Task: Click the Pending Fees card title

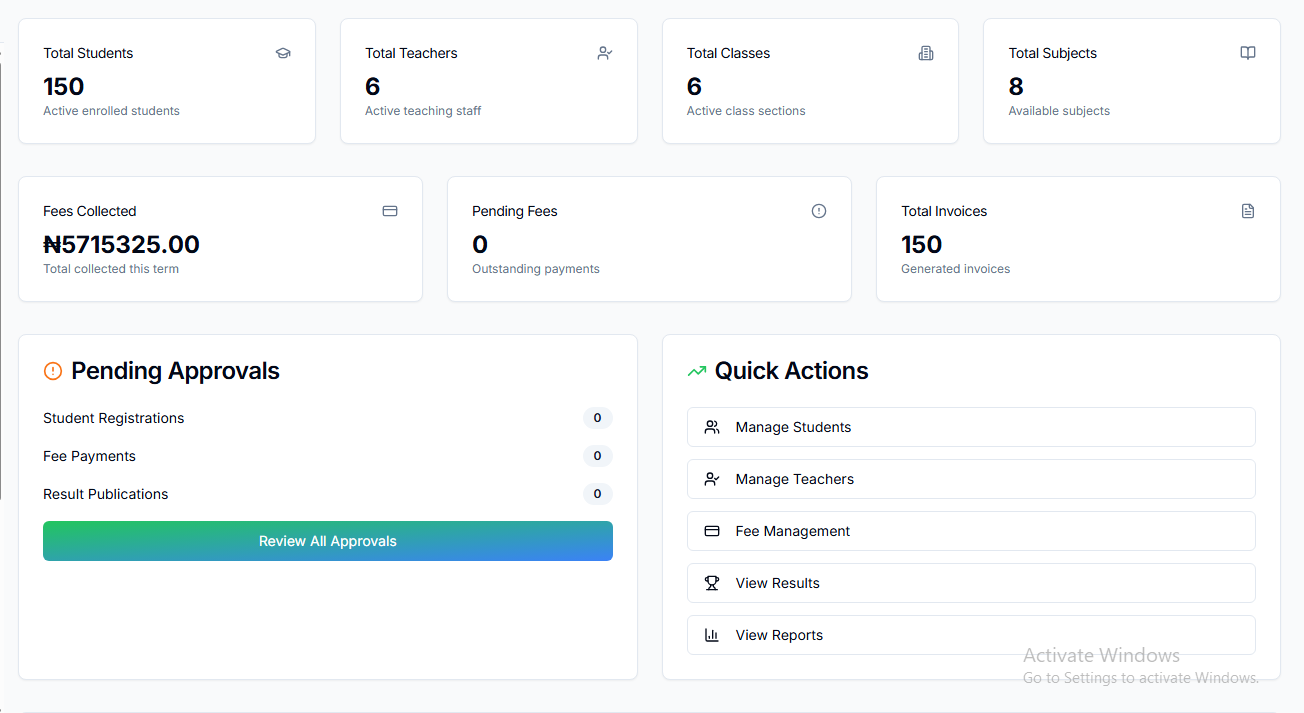Action: pos(515,211)
